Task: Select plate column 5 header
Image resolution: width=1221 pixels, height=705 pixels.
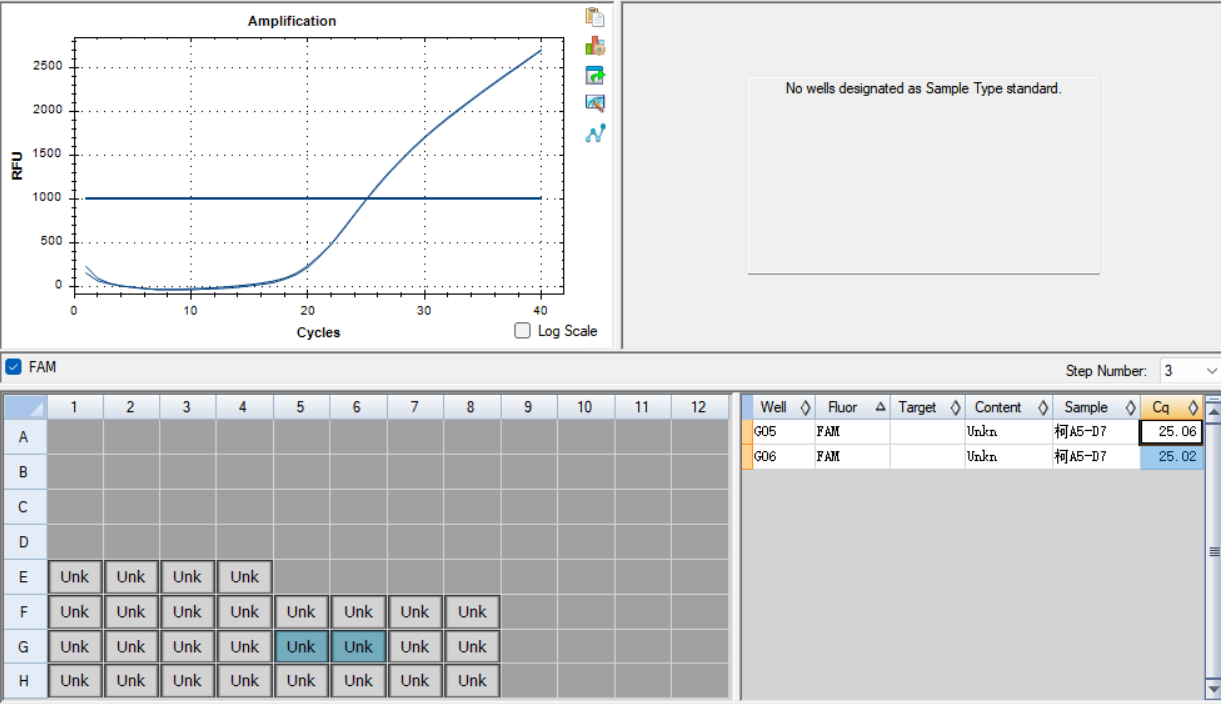Action: (x=301, y=407)
